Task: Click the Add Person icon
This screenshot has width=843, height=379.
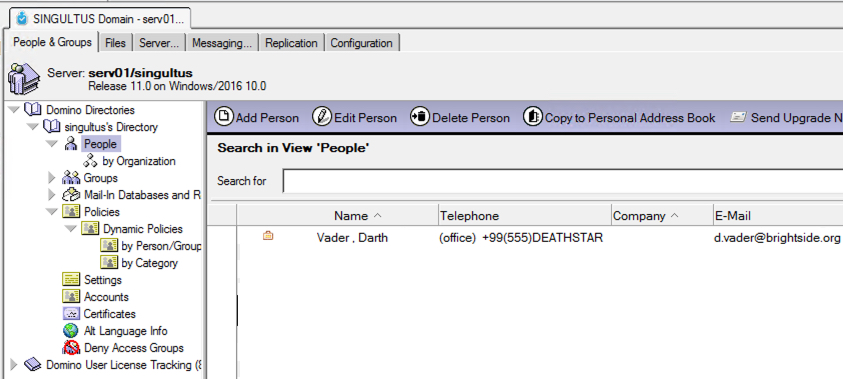Action: (x=224, y=117)
